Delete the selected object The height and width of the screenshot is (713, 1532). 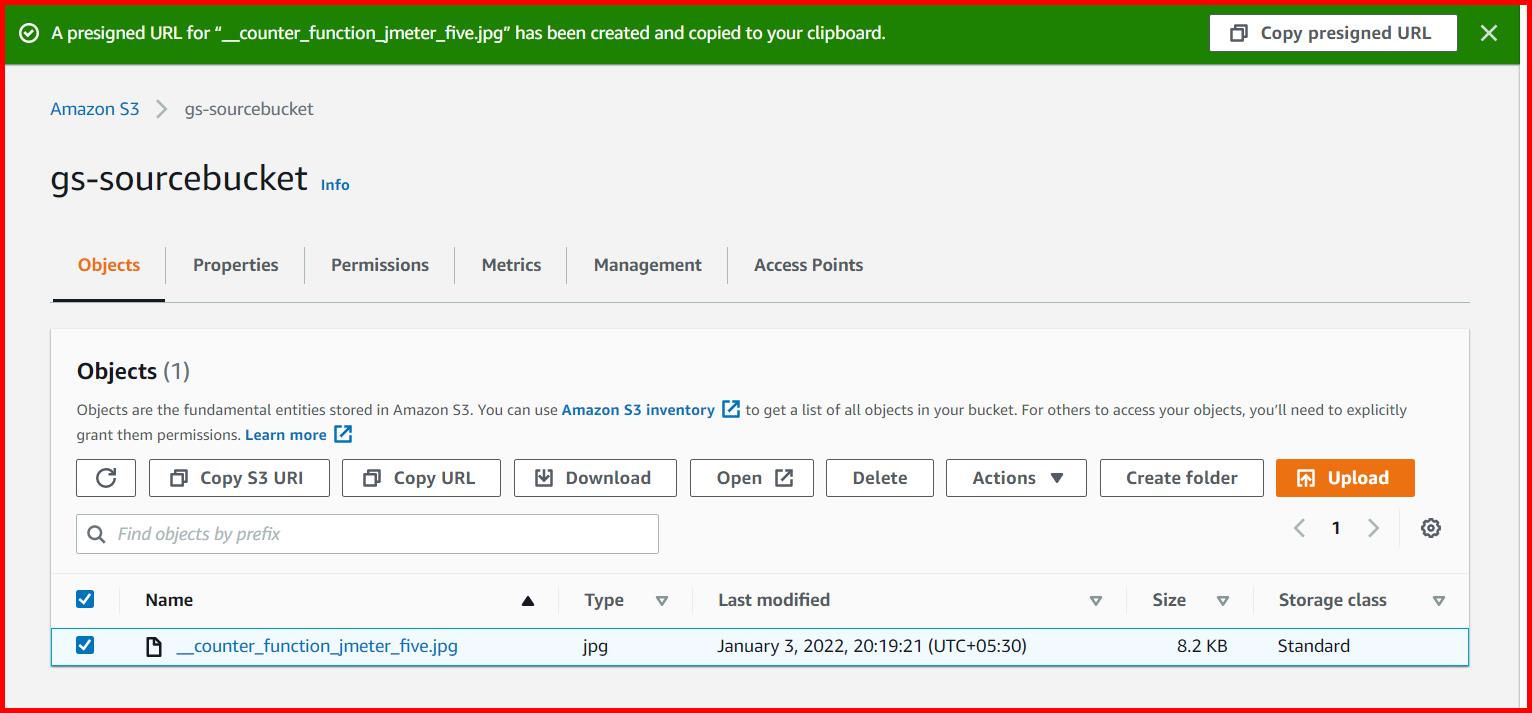(879, 477)
